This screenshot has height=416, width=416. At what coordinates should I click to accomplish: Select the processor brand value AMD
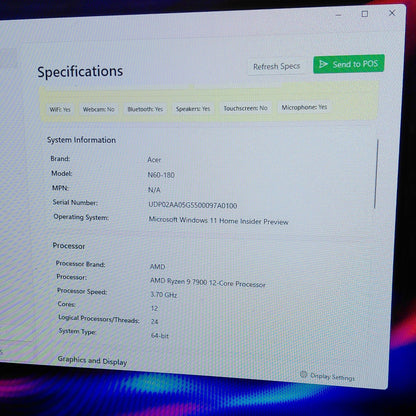click(157, 266)
